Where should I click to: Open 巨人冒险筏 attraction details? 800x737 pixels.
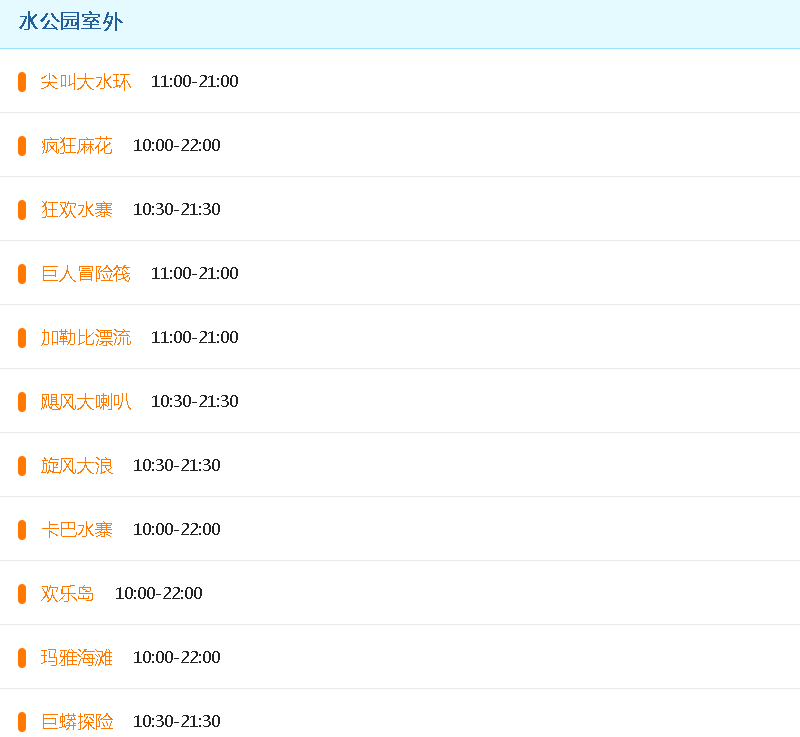[86, 274]
